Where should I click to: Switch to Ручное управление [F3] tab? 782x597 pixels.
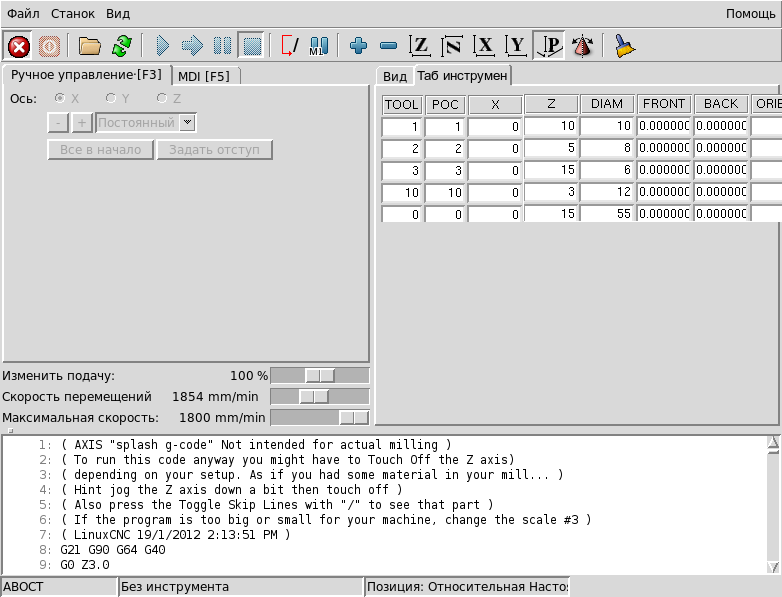86,75
